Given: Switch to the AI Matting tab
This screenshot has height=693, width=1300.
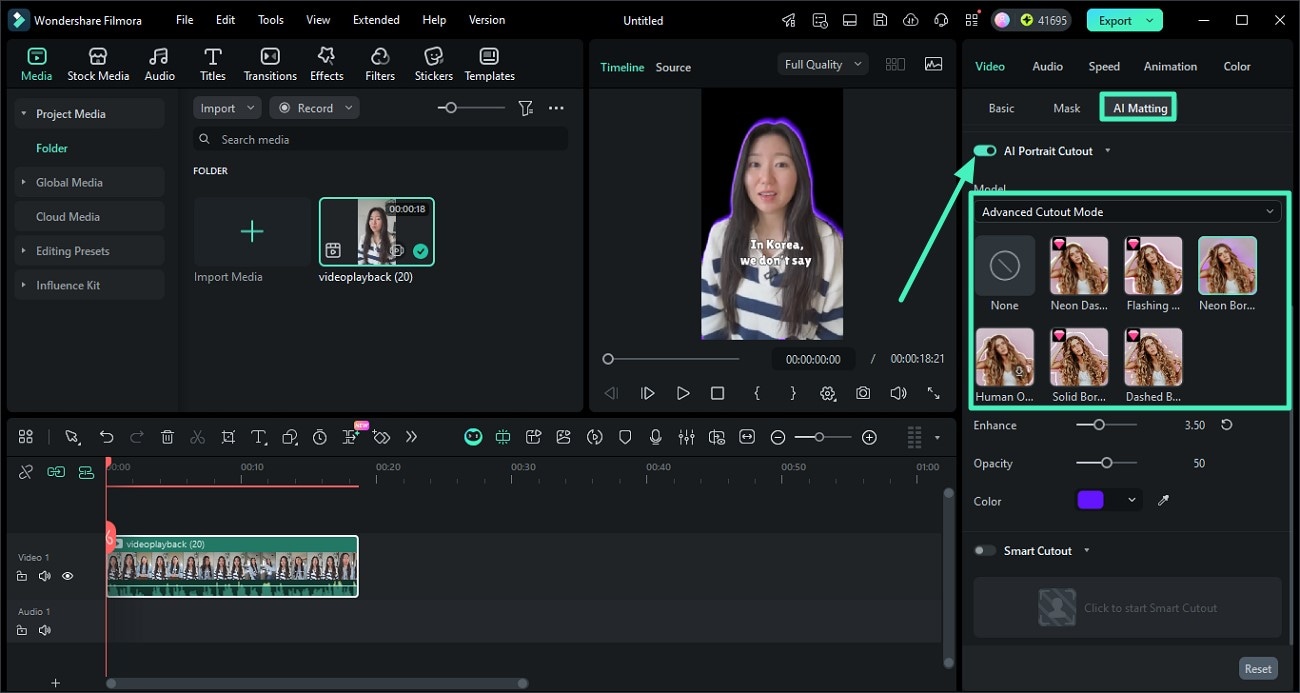Looking at the screenshot, I should point(1137,107).
